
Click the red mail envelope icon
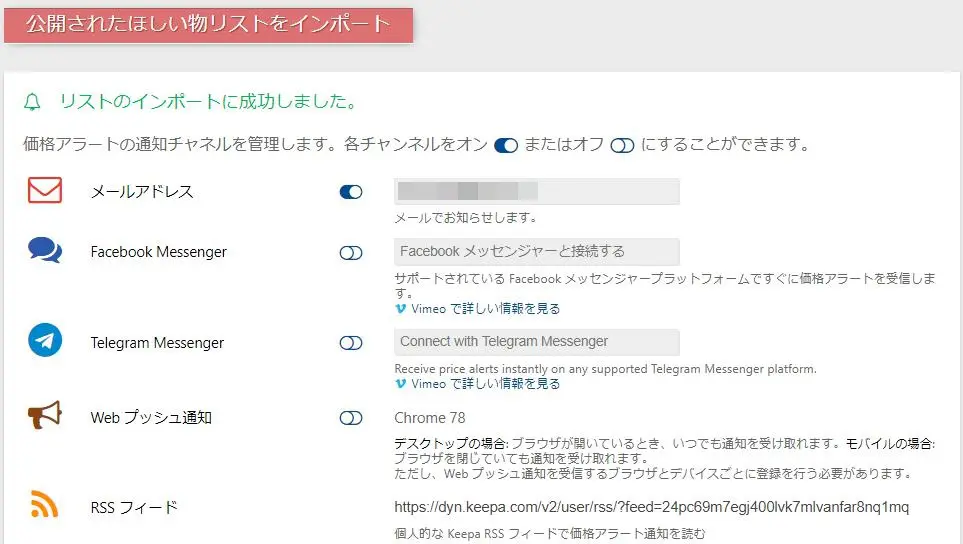45,190
